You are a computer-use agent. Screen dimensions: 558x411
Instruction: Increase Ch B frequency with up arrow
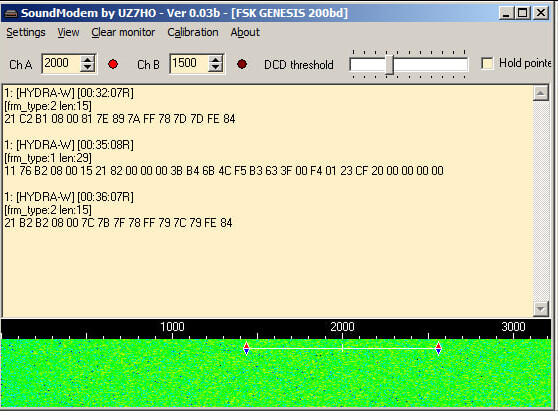pos(215,60)
